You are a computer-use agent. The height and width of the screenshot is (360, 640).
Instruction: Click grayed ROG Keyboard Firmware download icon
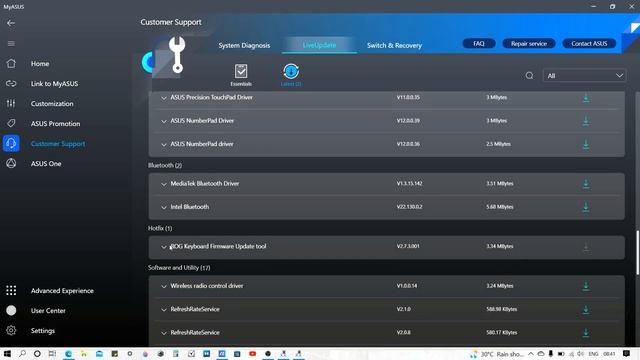tap(586, 247)
